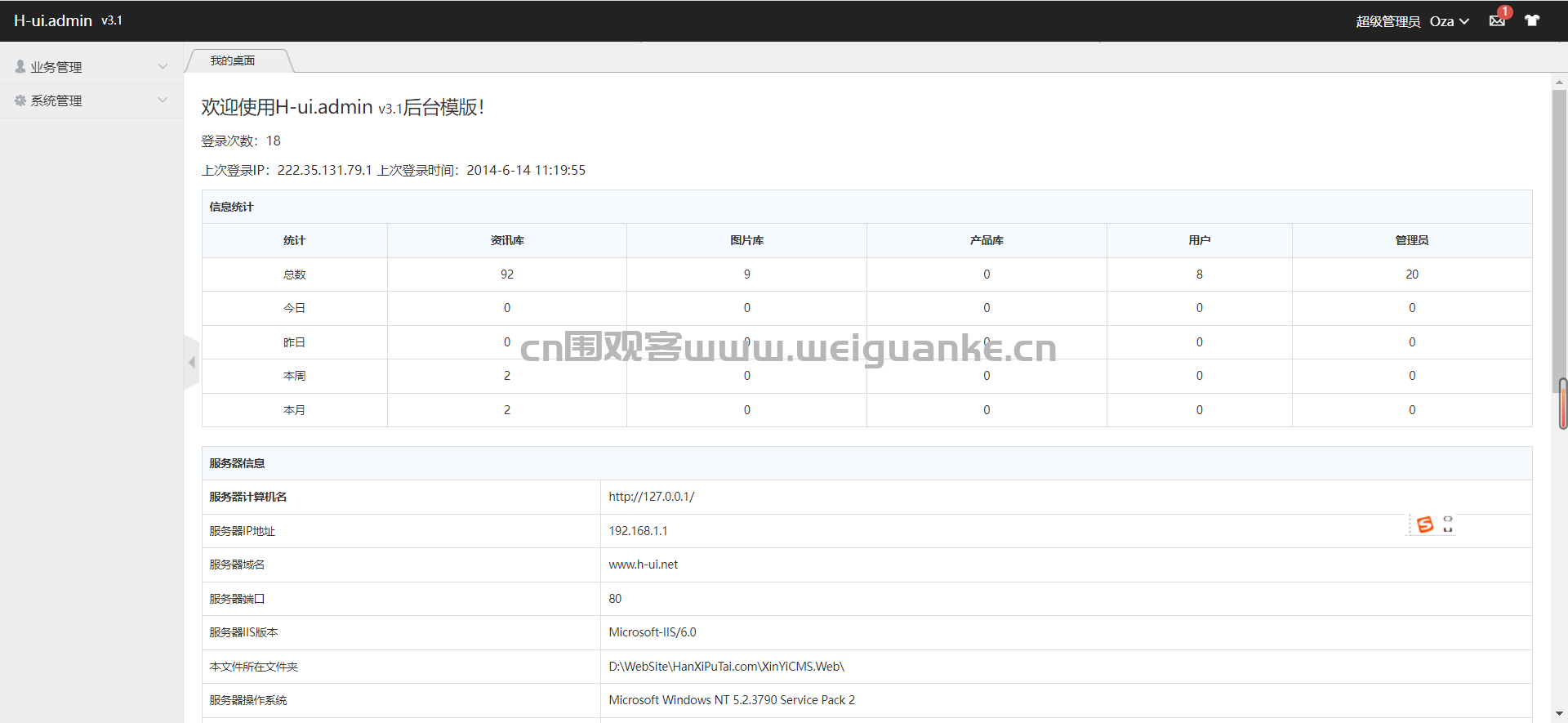Click the 本周 value 2 in 资讯库

click(x=507, y=376)
